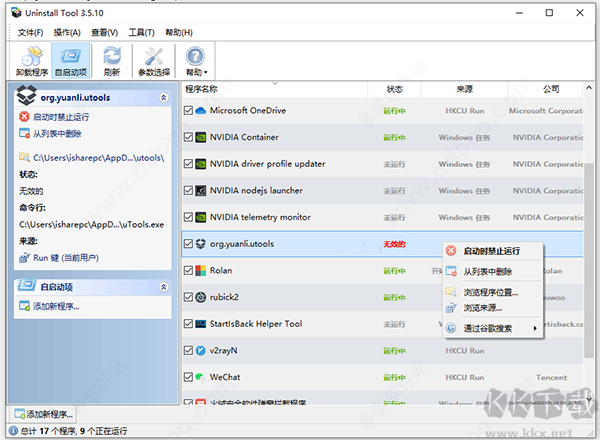600x440 pixels.
Task: Click the v2rayN app icon
Action: tap(201, 350)
